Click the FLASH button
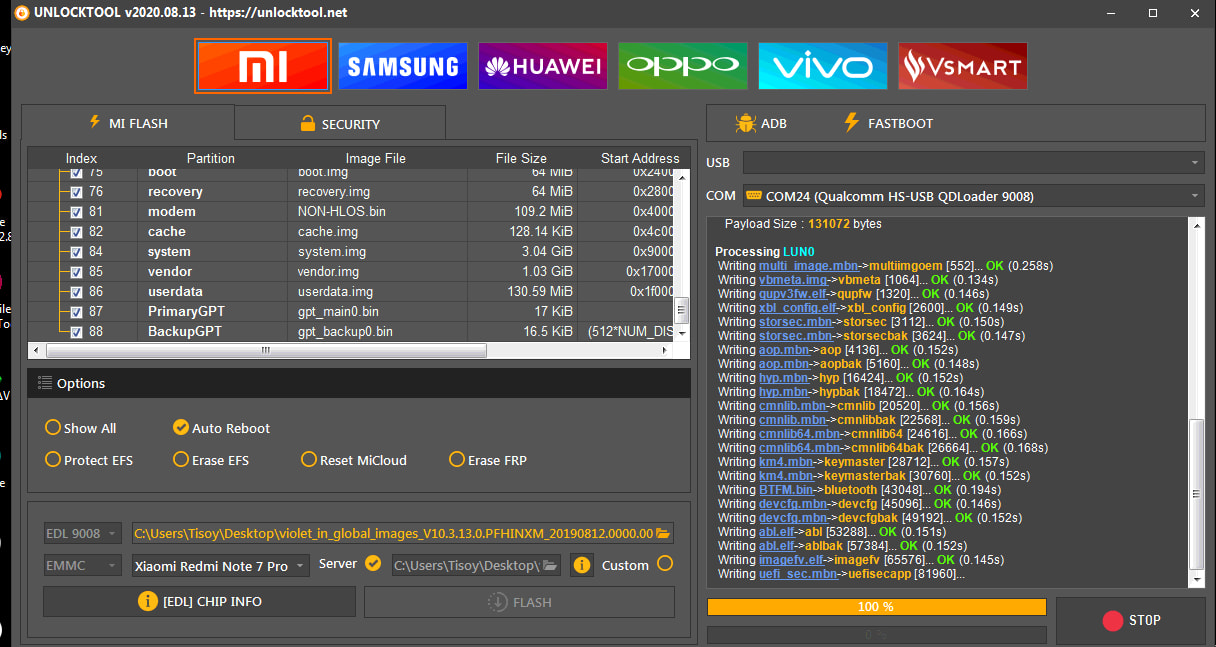 519,602
